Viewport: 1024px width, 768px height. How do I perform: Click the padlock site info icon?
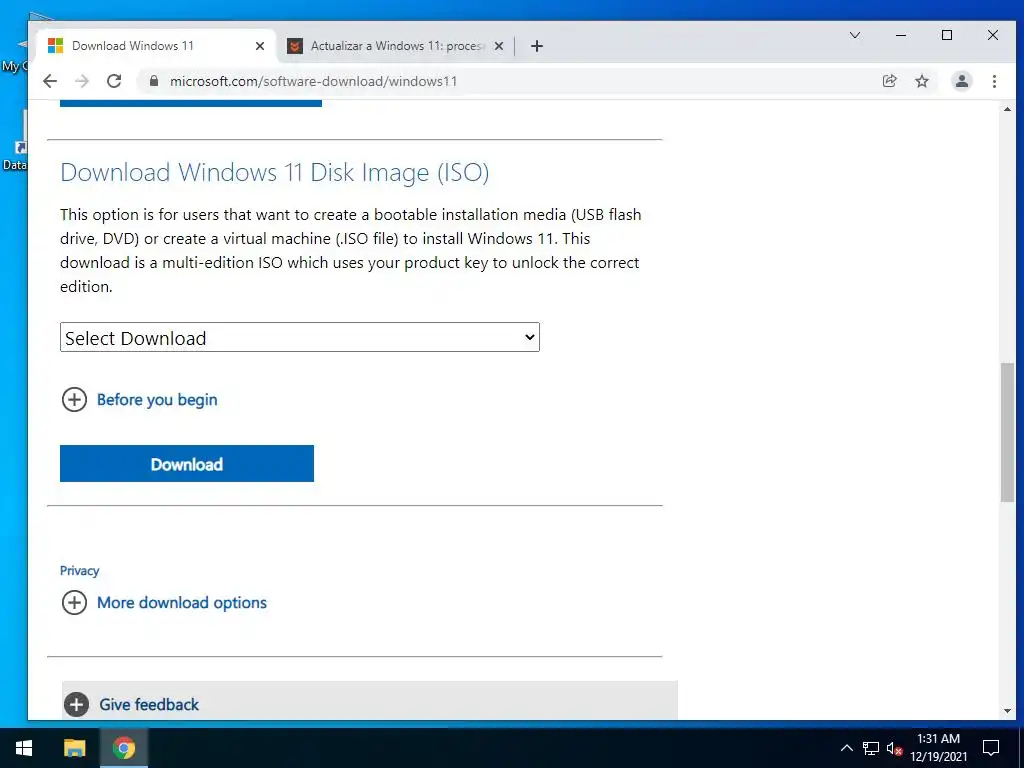coord(153,81)
